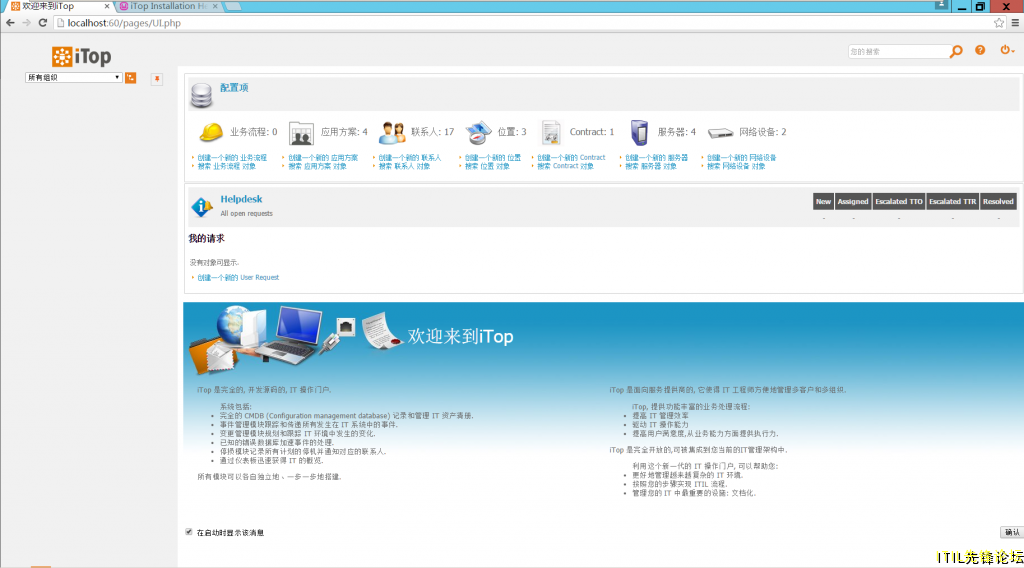Click search 位置 objects link

[487, 166]
